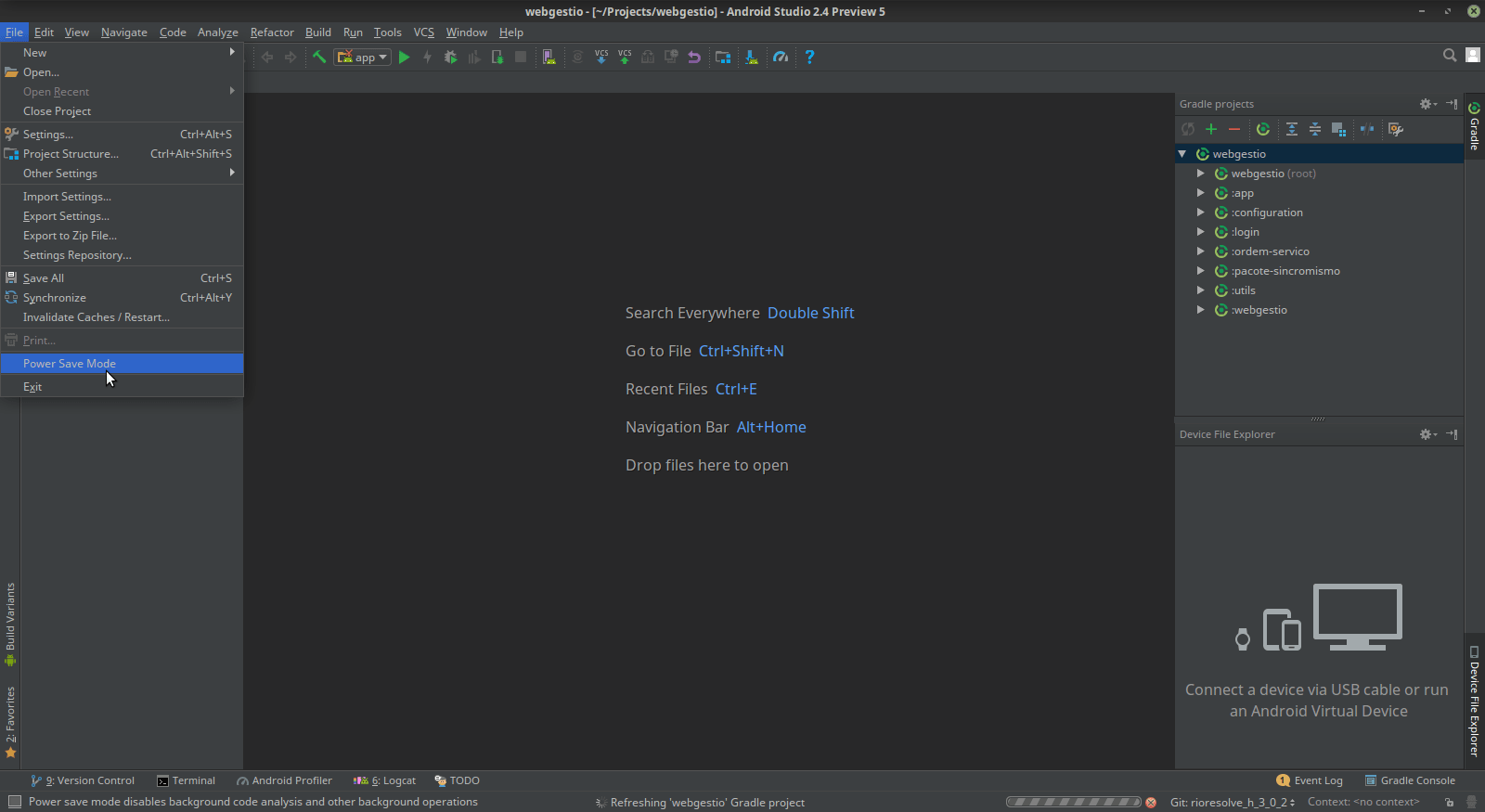Viewport: 1485px width, 812px height.
Task: Click Execute Gradle Task icon
Action: pos(1263,129)
